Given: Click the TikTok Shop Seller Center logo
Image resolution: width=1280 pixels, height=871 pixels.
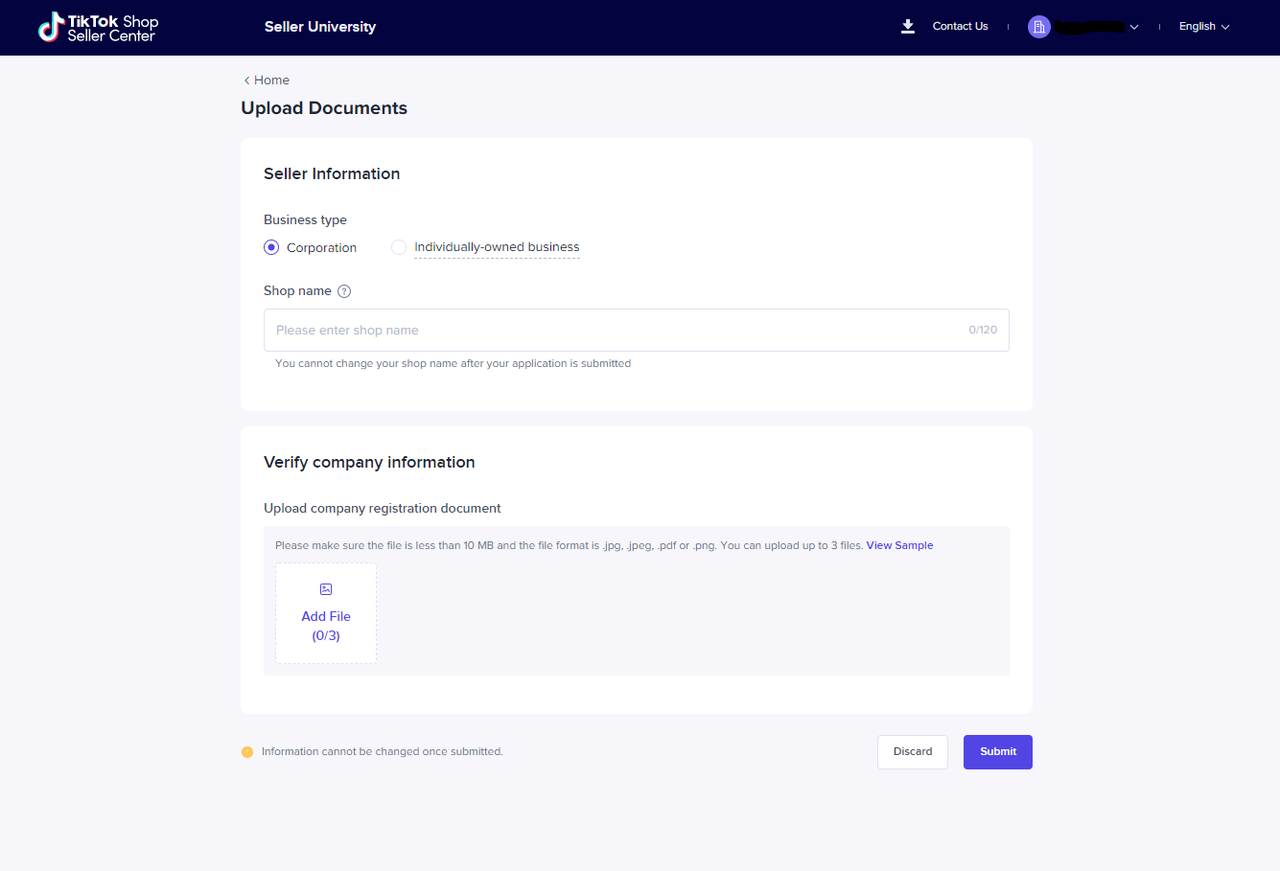Looking at the screenshot, I should [98, 28].
